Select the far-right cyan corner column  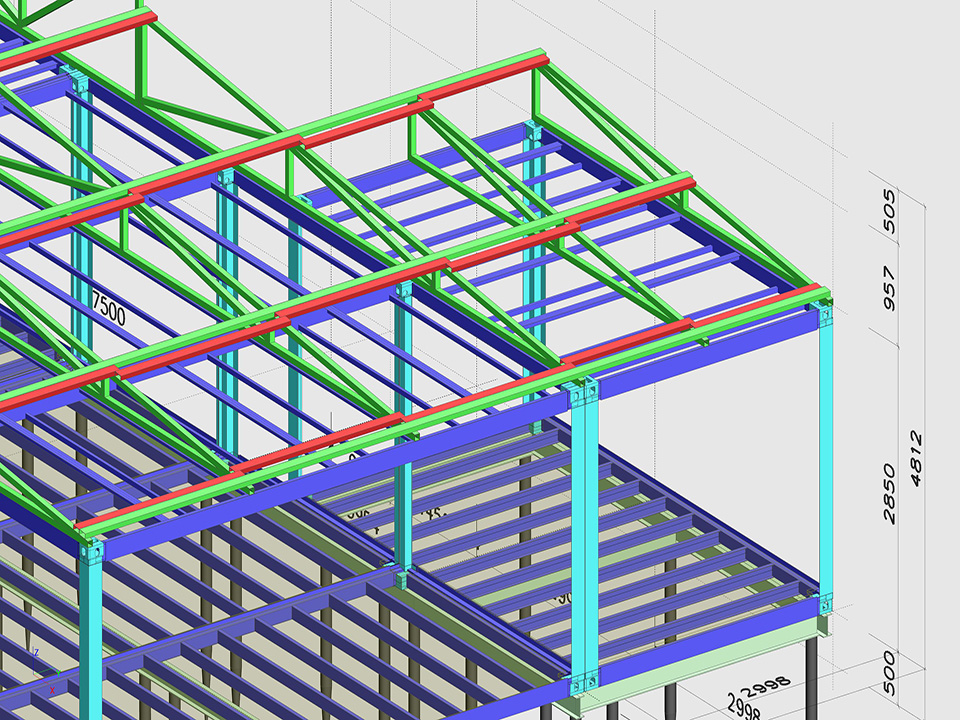tap(828, 460)
